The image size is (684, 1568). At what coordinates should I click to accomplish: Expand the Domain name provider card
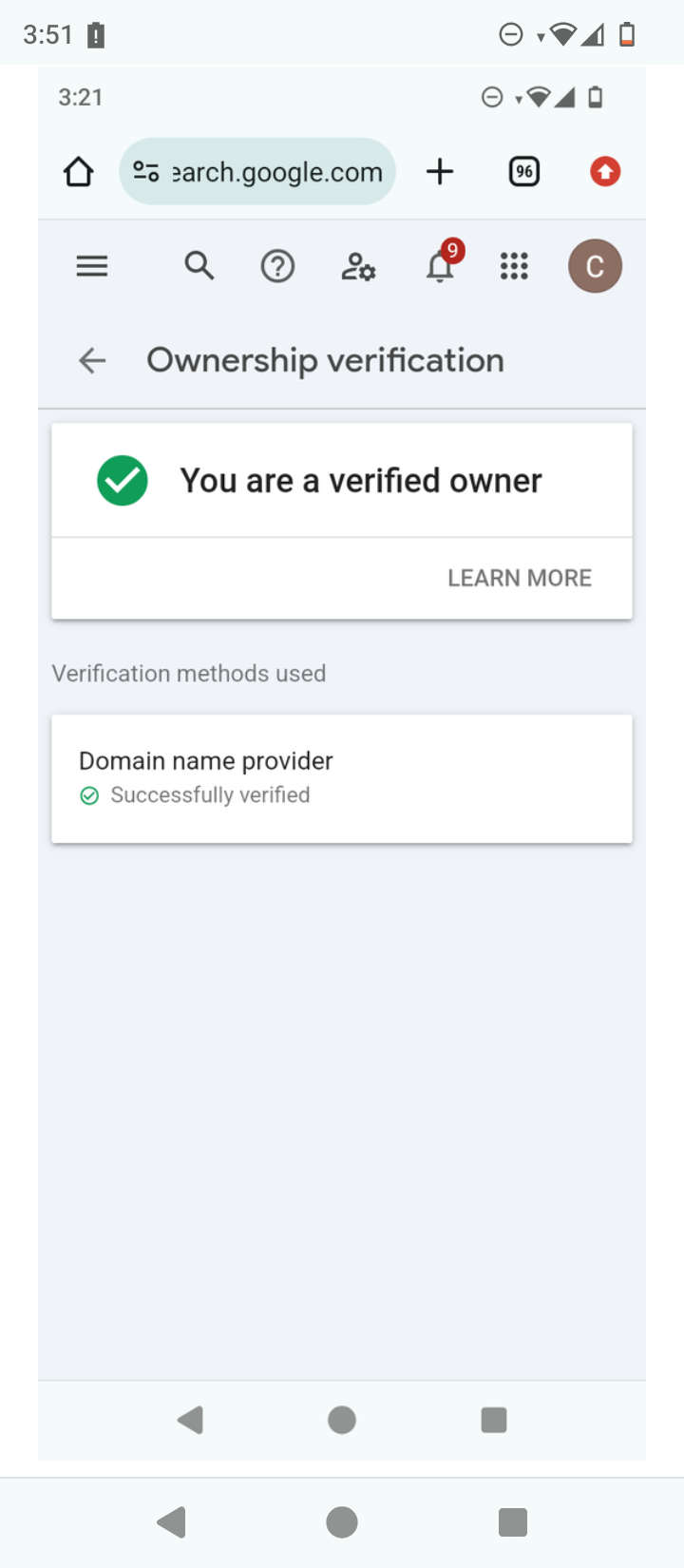click(x=341, y=778)
